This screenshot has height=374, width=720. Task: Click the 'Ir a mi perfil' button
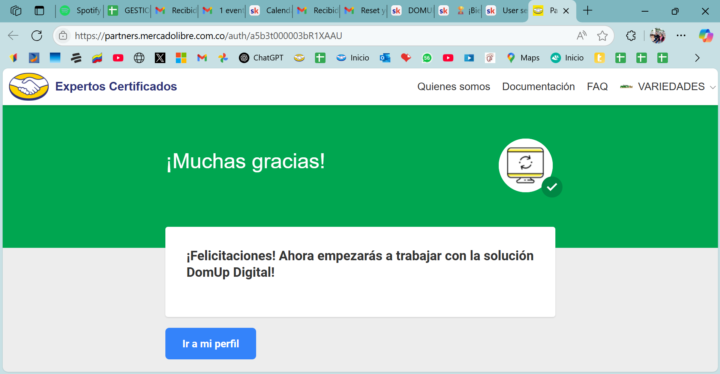211,344
